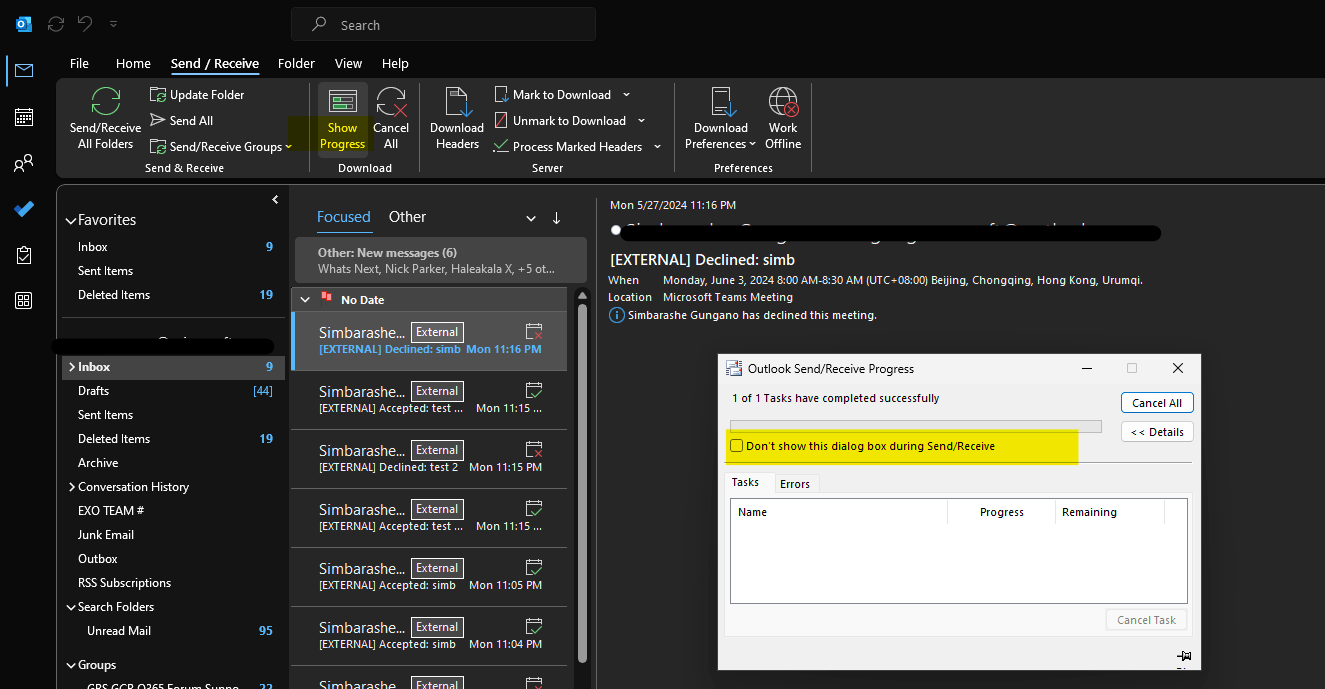The height and width of the screenshot is (689, 1325).
Task: Open the Download Preferences dropdown
Action: 721,136
